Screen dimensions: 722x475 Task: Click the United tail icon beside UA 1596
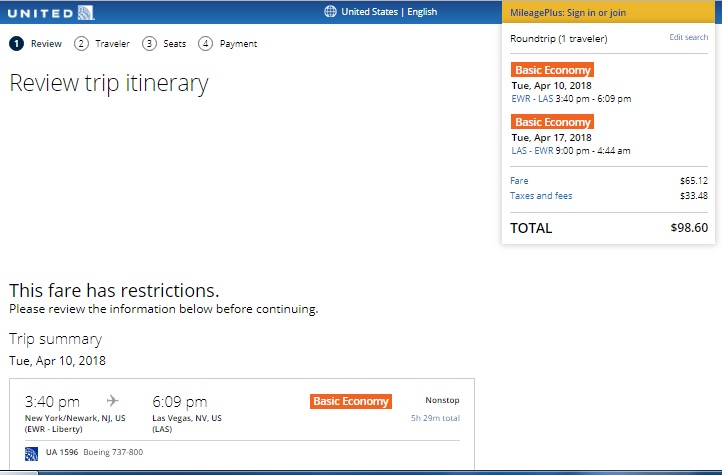tap(31, 454)
